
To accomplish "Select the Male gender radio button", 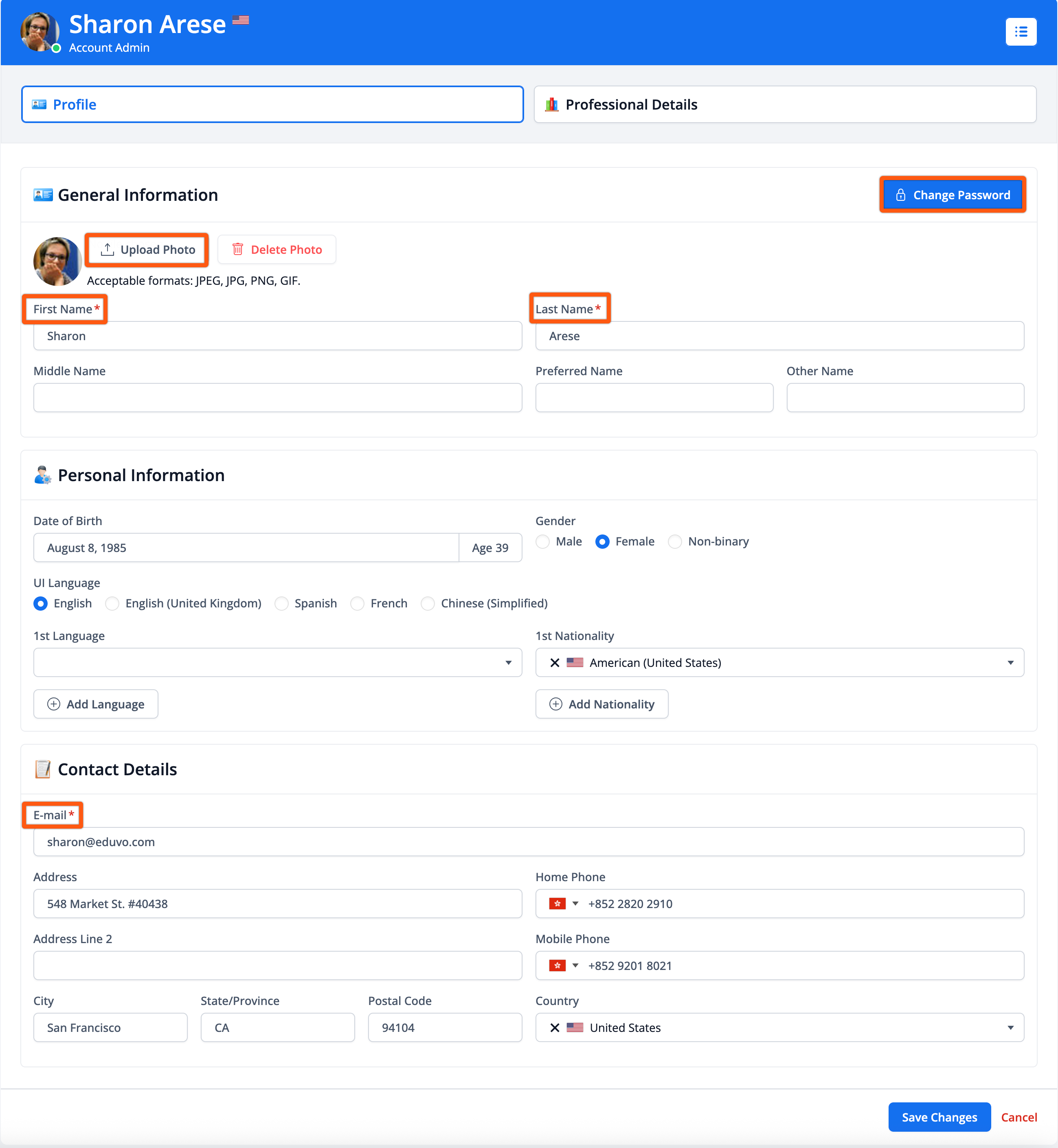I will 543,542.
